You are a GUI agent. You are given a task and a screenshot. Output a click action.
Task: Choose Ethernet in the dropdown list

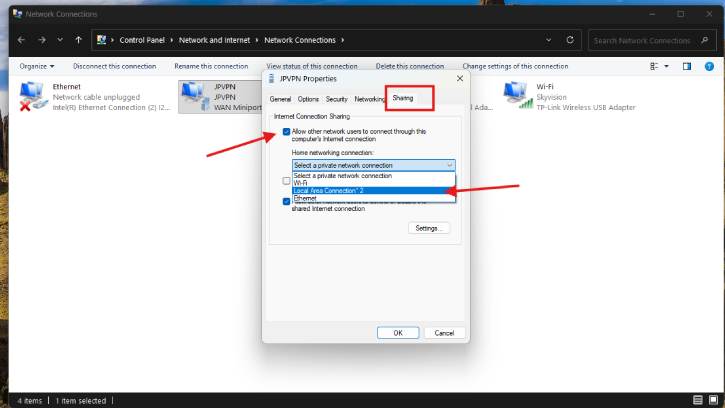coord(374,198)
